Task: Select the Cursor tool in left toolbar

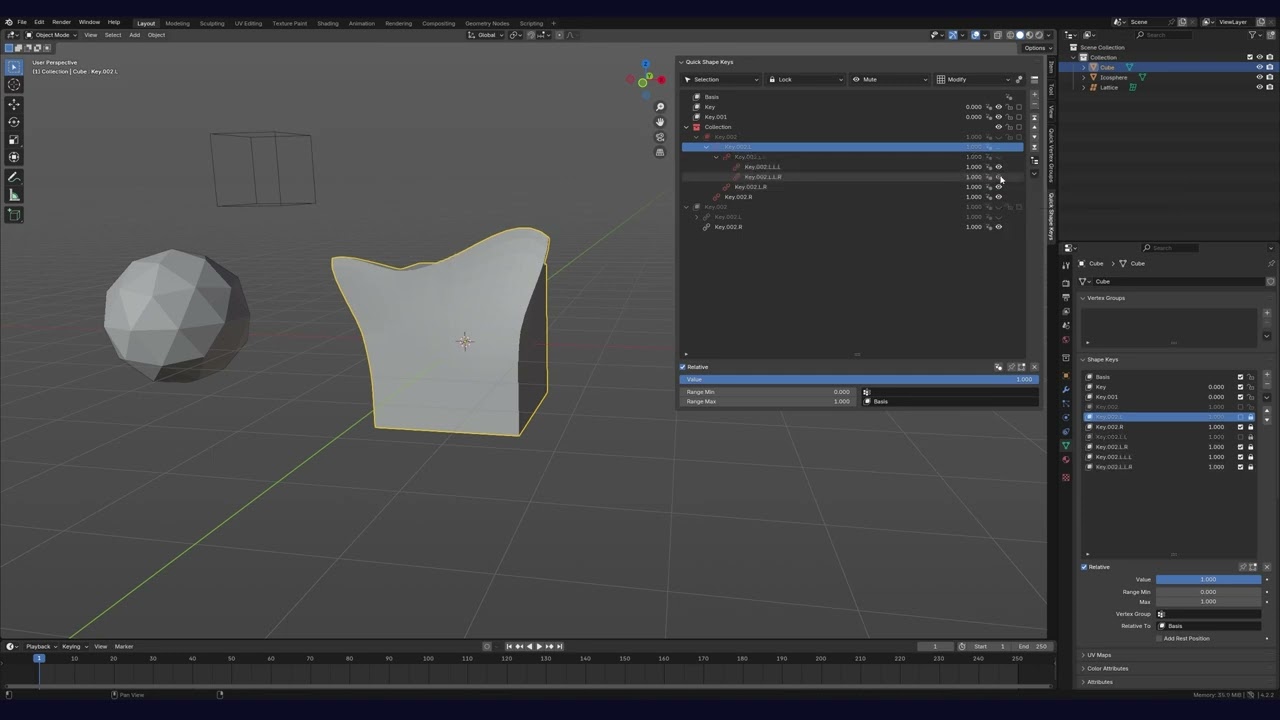Action: pyautogui.click(x=14, y=85)
